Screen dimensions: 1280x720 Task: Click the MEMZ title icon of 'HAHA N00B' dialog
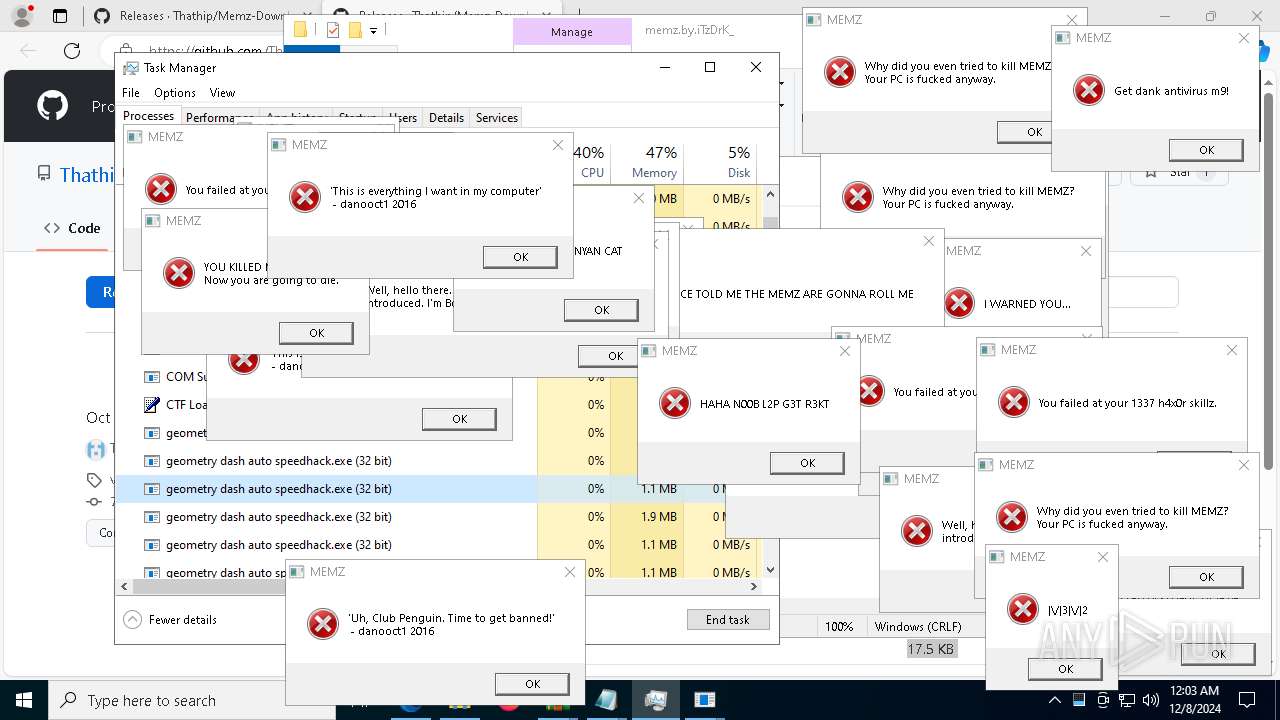pos(650,351)
